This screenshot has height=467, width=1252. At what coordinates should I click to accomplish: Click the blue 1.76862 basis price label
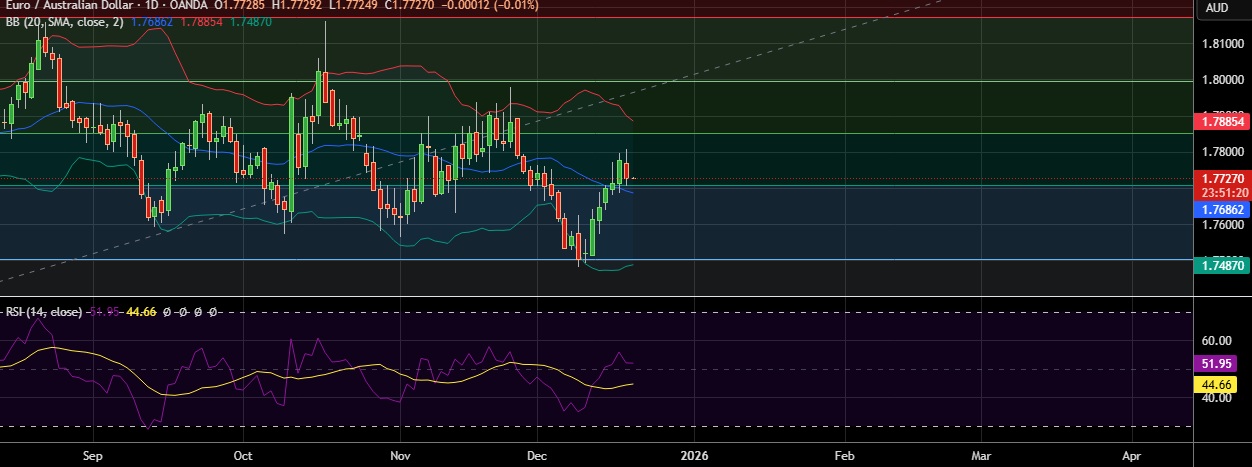1223,211
